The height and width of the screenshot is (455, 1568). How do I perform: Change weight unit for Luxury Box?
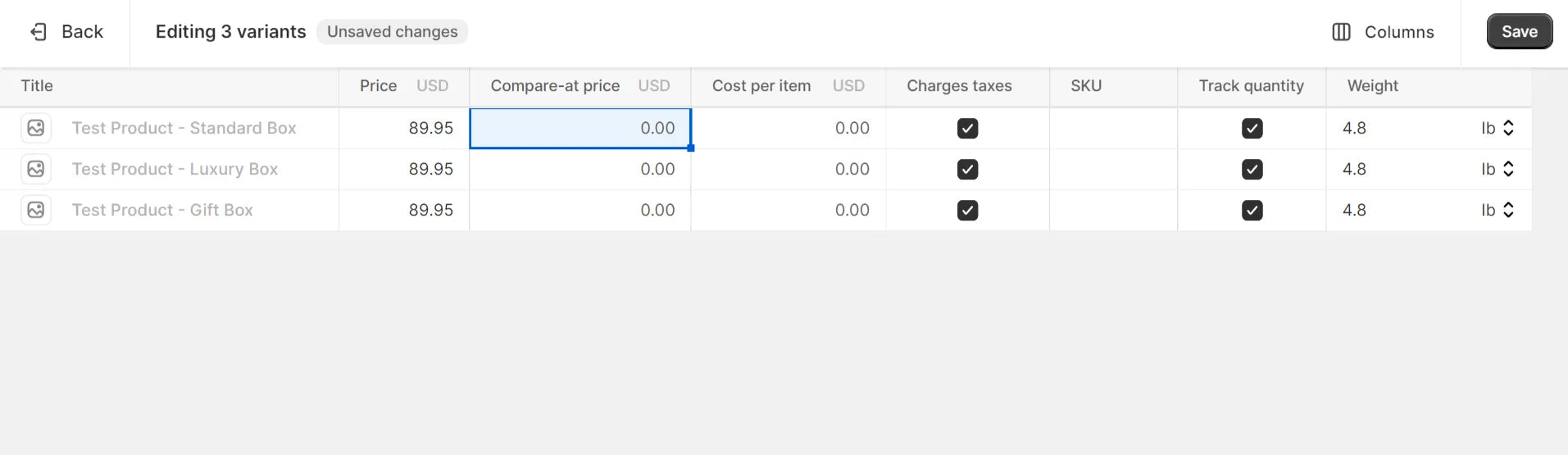pos(1498,169)
